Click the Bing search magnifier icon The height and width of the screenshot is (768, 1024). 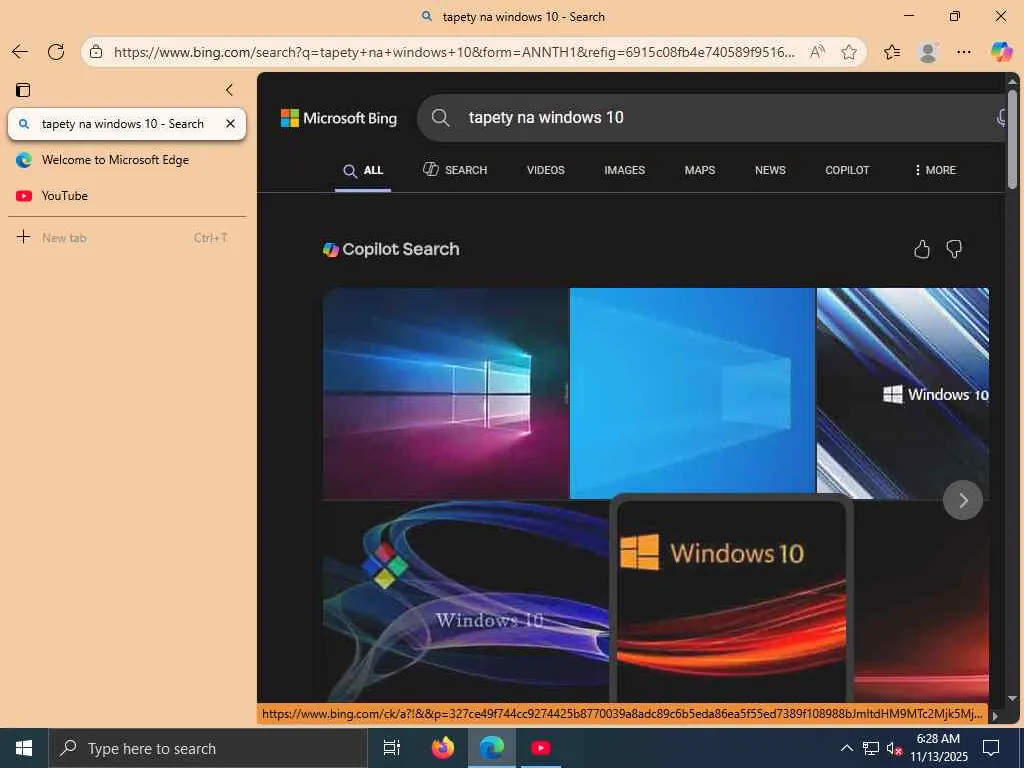[441, 118]
